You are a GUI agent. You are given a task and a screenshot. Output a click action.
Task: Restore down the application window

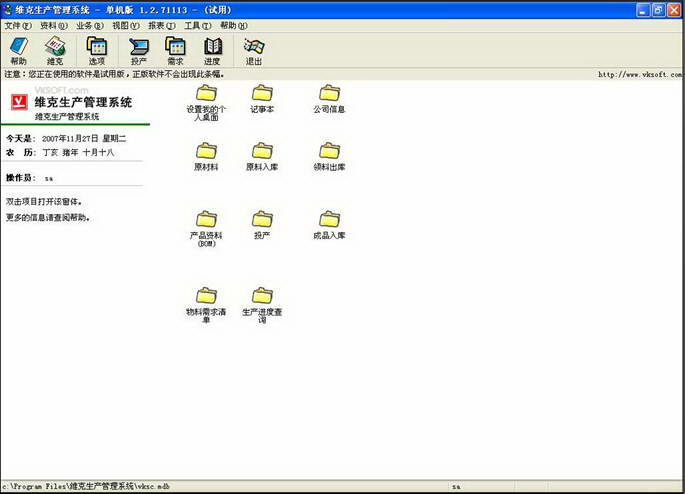[x=658, y=10]
